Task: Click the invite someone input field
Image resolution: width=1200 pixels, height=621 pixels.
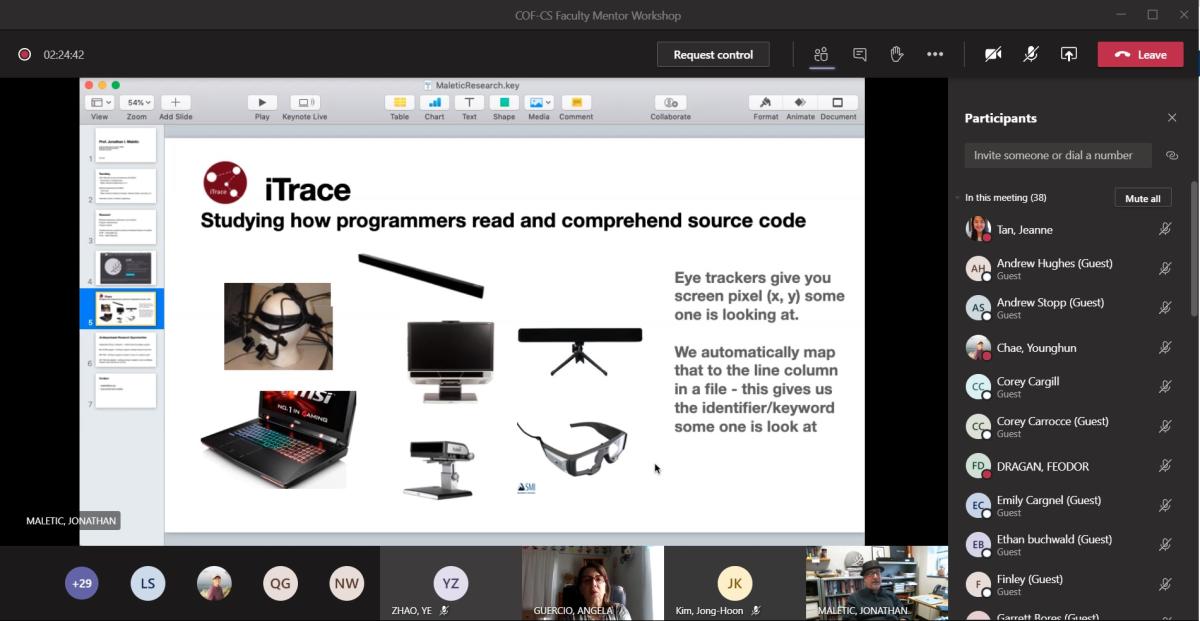Action: click(x=1057, y=155)
